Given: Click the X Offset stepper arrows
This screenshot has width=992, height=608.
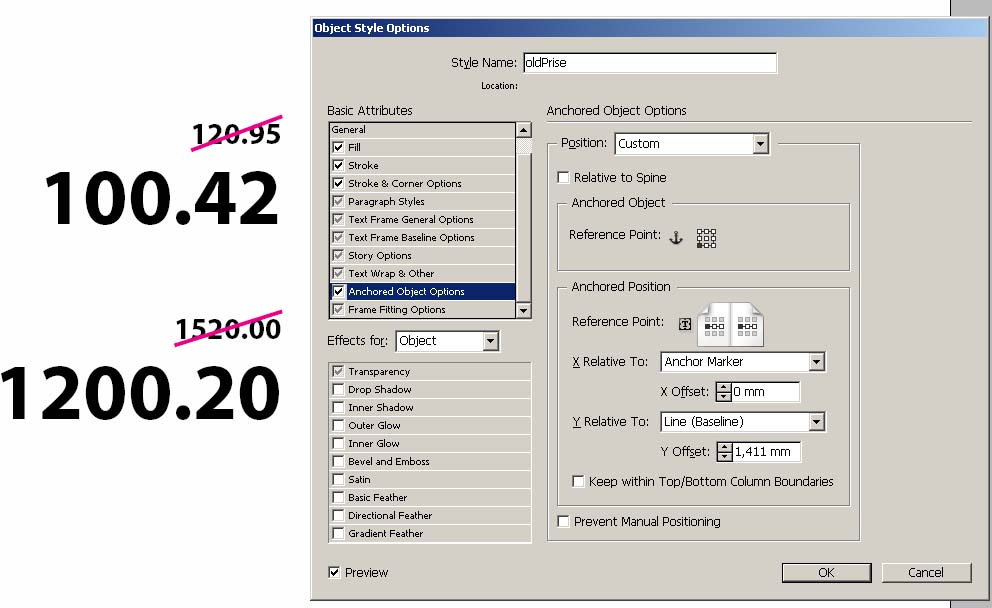Looking at the screenshot, I should coord(724,392).
